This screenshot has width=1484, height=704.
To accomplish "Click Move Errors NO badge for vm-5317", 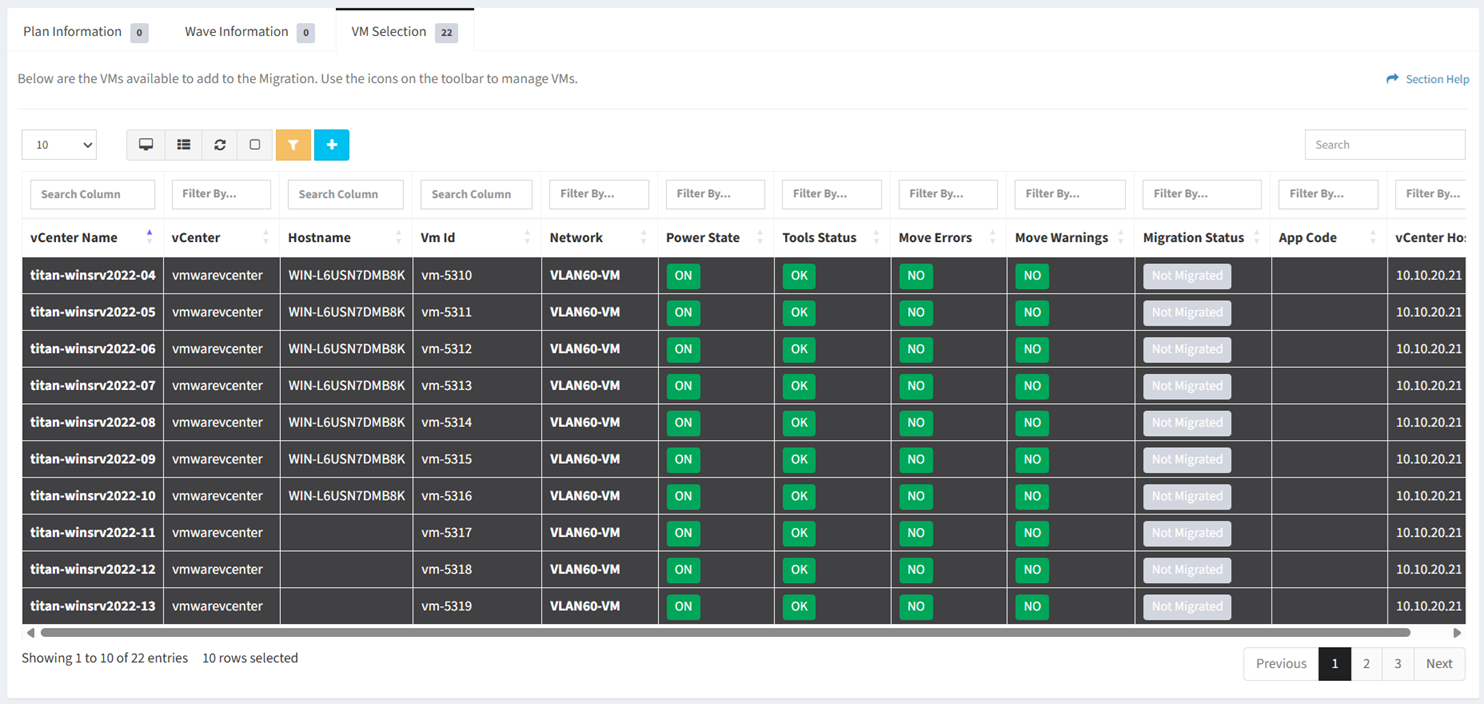I will click(x=916, y=533).
